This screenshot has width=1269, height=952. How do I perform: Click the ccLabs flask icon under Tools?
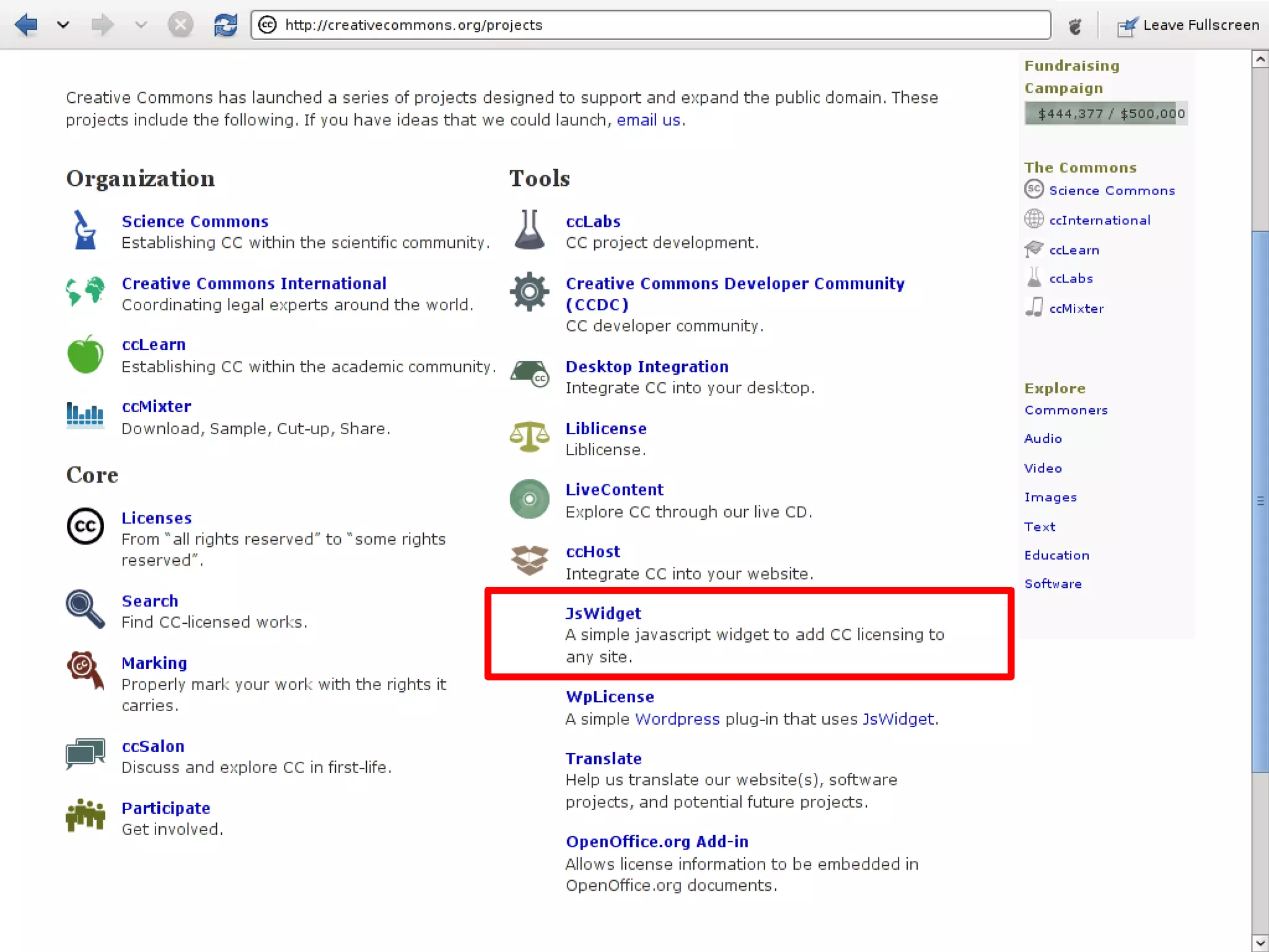tap(530, 230)
